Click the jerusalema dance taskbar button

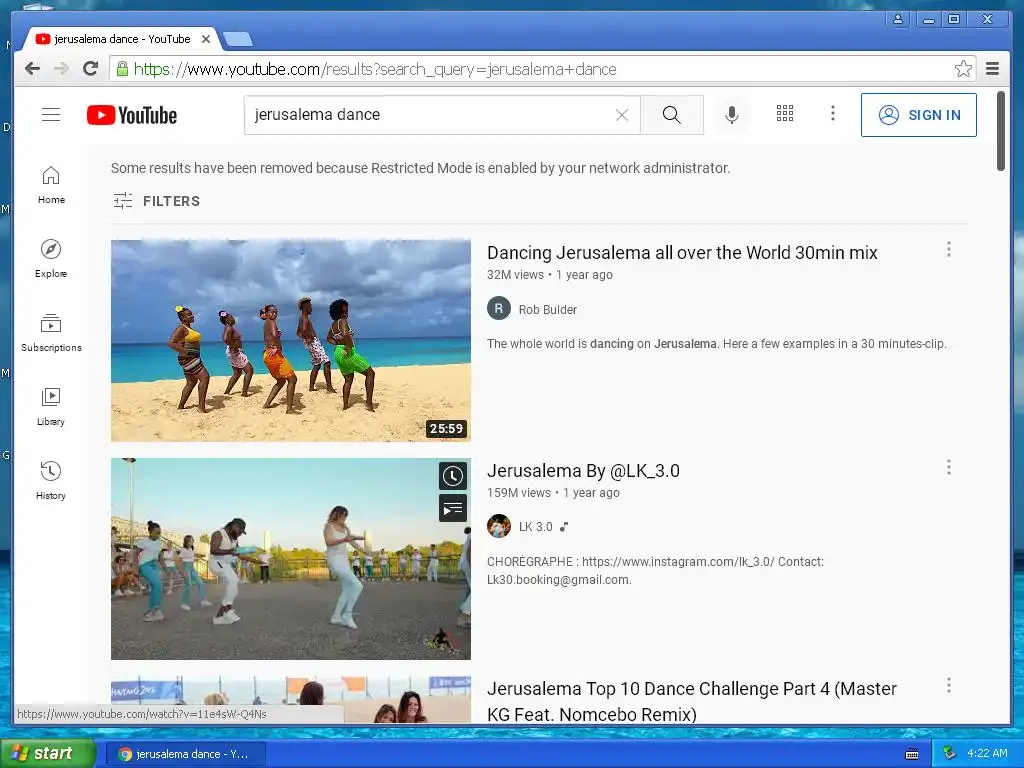[x=185, y=754]
